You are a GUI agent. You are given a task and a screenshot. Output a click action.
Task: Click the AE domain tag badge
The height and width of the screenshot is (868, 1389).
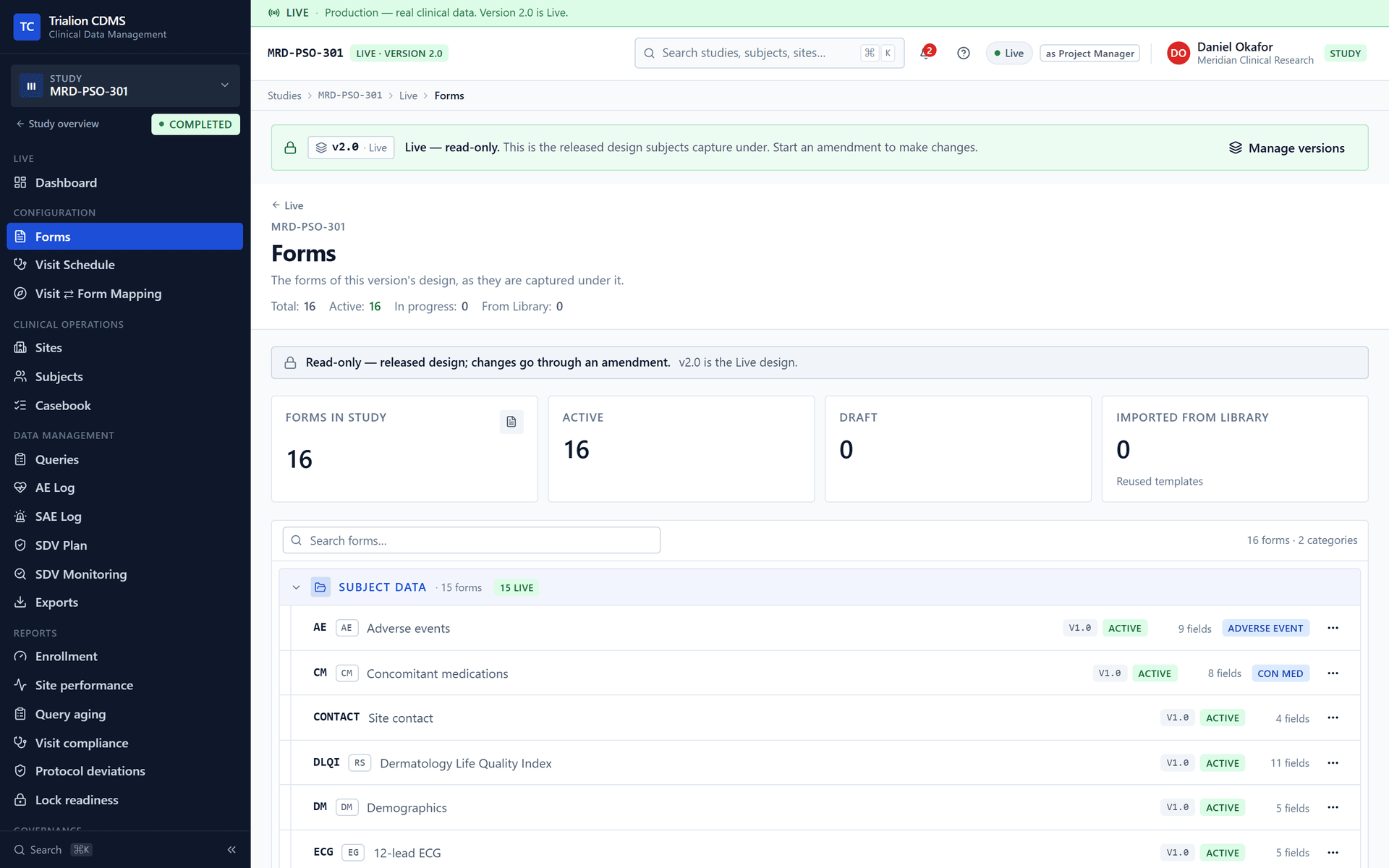[x=347, y=628]
